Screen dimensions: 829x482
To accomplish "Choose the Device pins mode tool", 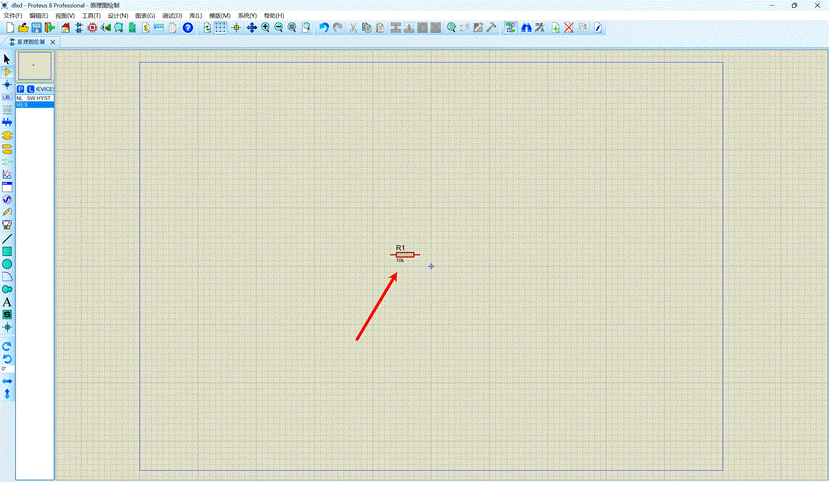I will pos(7,162).
